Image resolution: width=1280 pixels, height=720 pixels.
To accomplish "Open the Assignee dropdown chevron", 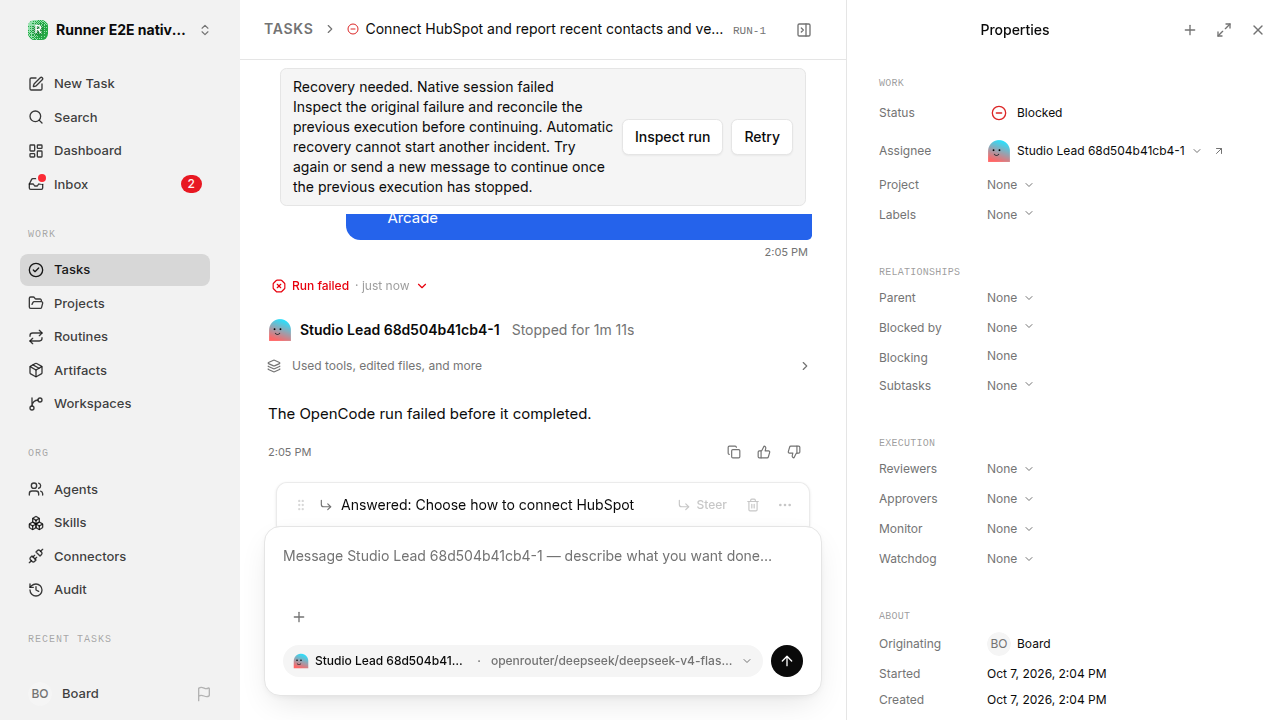I will (1197, 151).
